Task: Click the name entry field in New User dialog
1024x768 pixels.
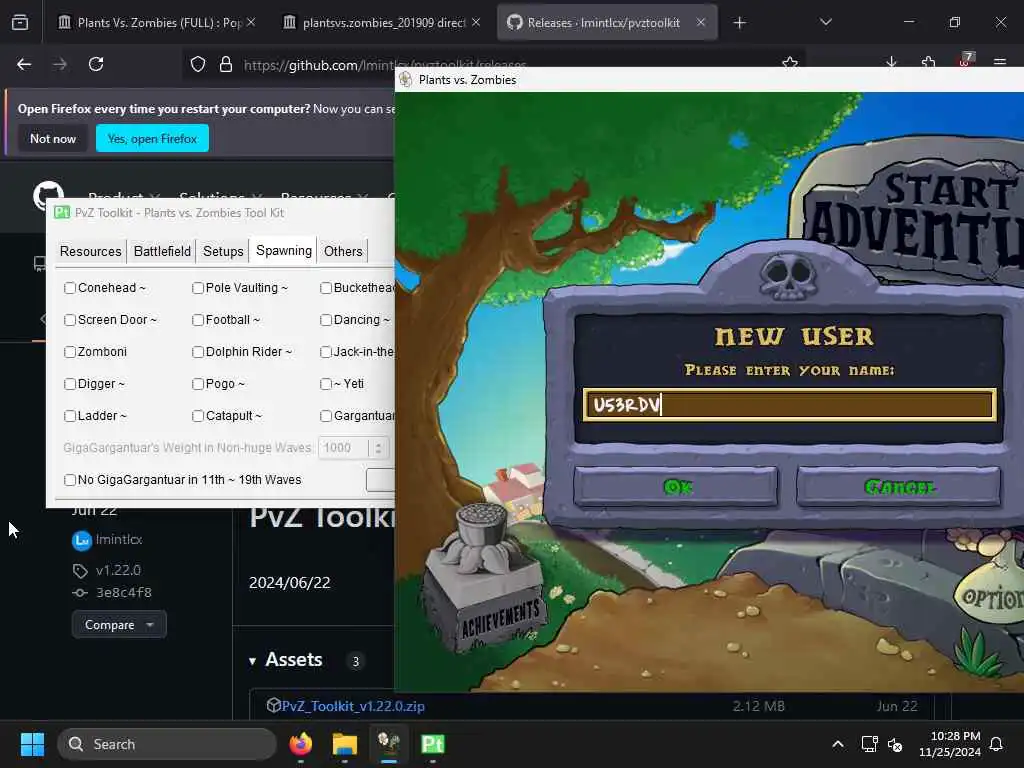Action: (789, 405)
